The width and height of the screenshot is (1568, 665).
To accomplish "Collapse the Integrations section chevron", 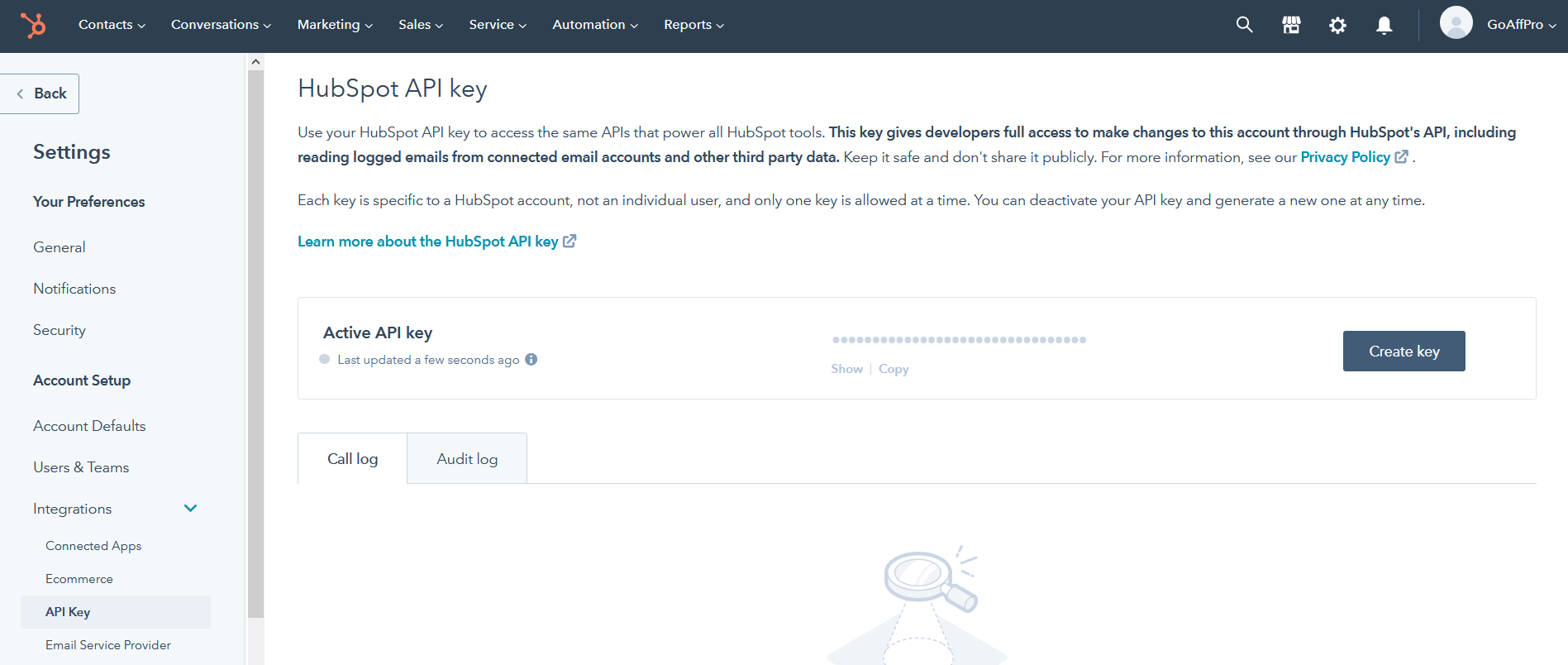I will 190,508.
